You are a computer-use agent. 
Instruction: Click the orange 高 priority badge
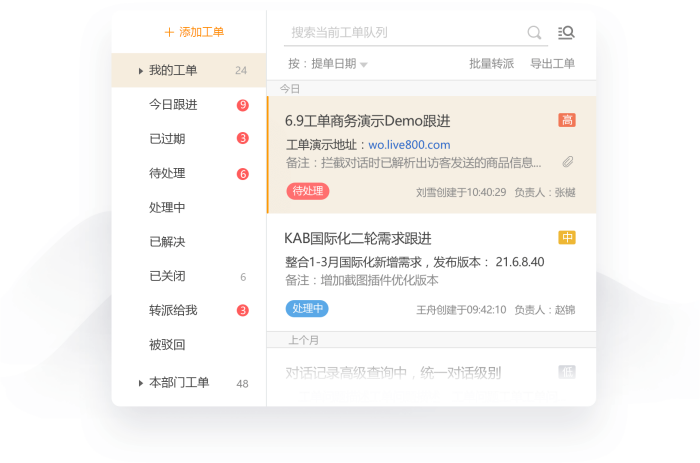[x=567, y=120]
